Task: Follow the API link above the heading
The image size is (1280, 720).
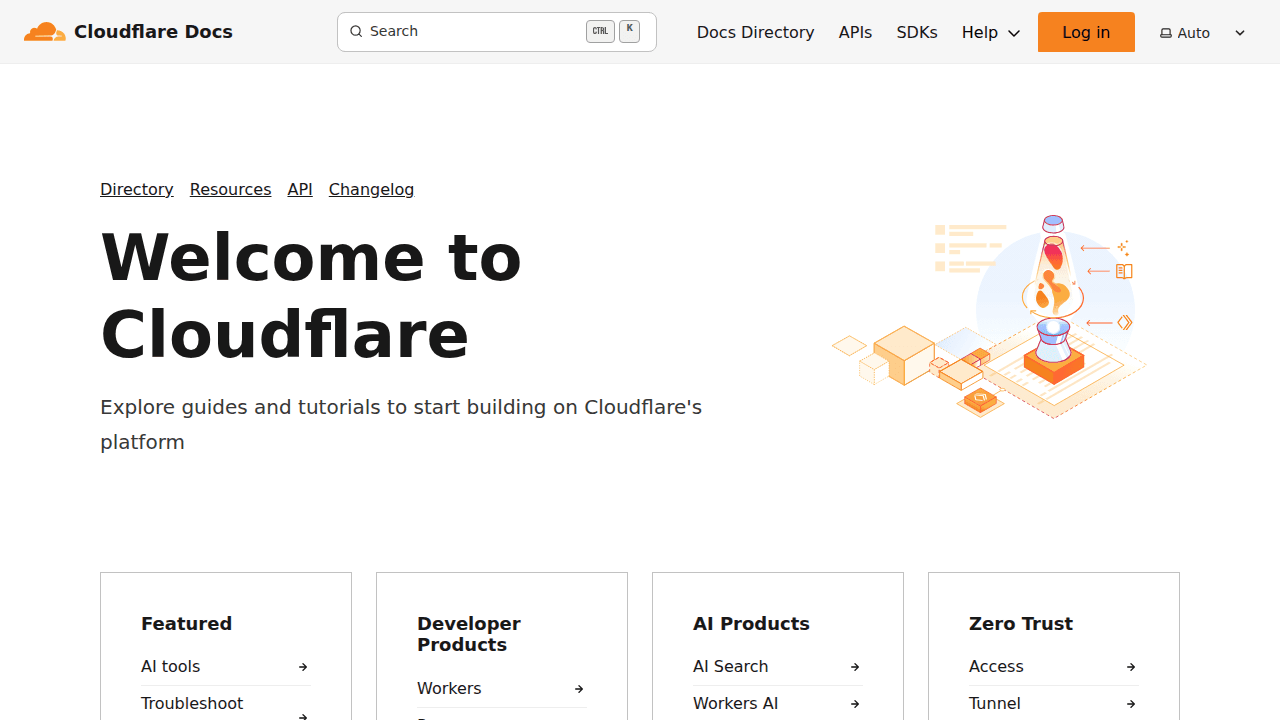Action: pyautogui.click(x=299, y=189)
